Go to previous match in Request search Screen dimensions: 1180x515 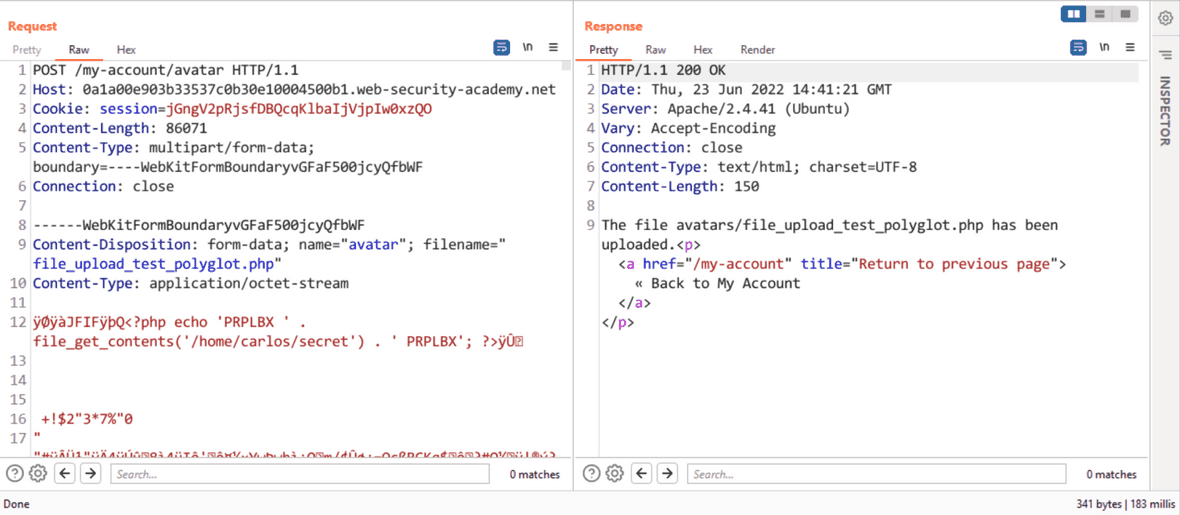(x=65, y=473)
